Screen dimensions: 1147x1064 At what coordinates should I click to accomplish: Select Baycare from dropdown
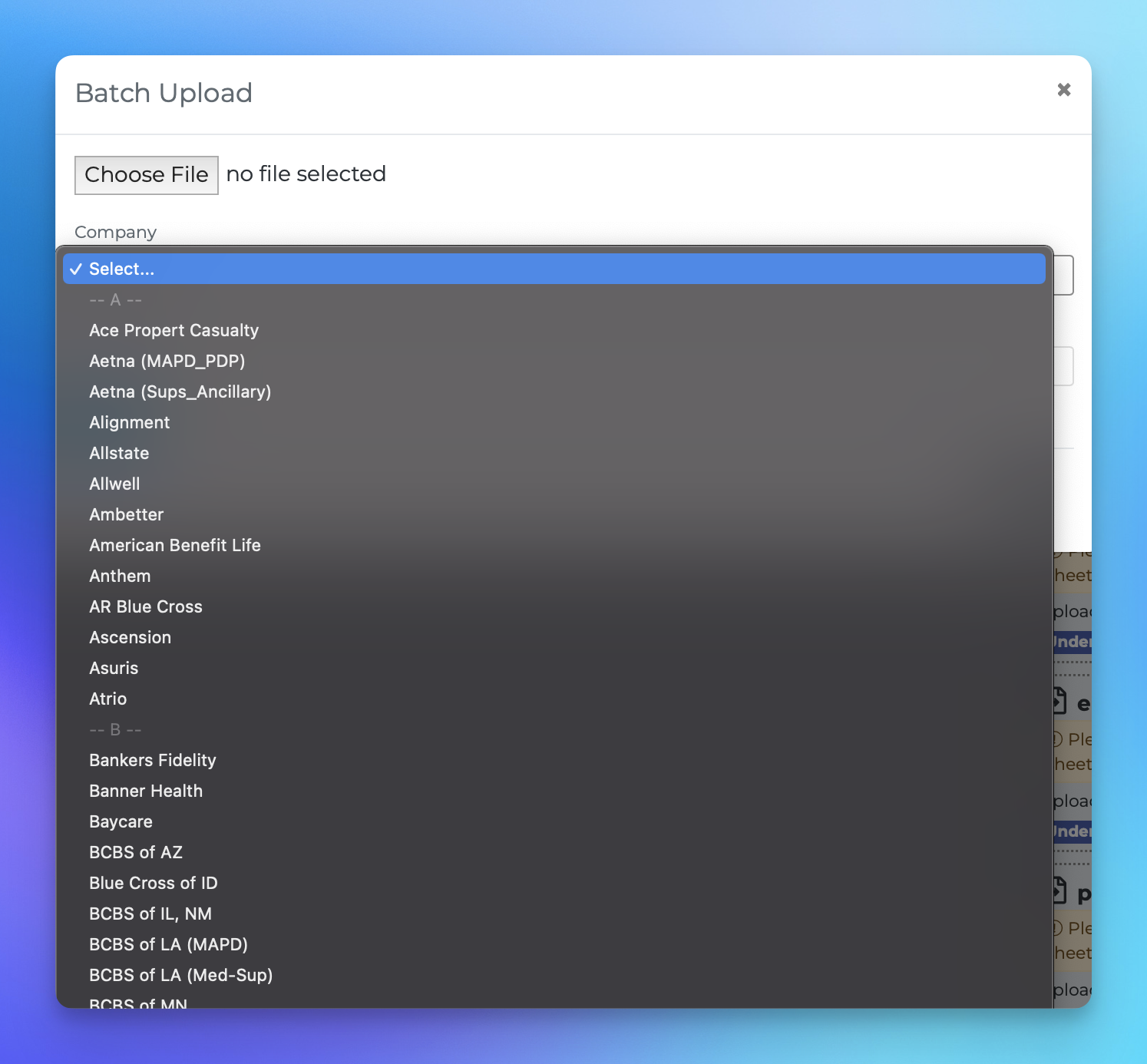pos(554,821)
